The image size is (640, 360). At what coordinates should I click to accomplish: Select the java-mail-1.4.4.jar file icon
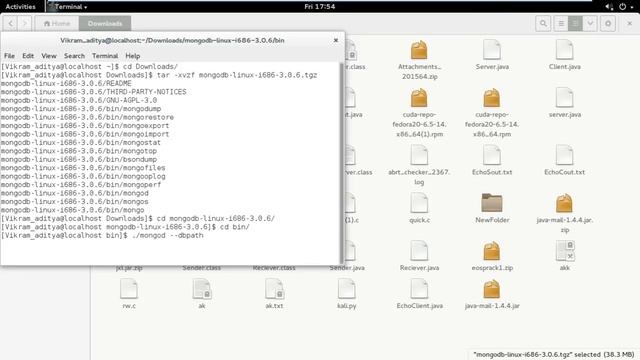[x=492, y=289]
